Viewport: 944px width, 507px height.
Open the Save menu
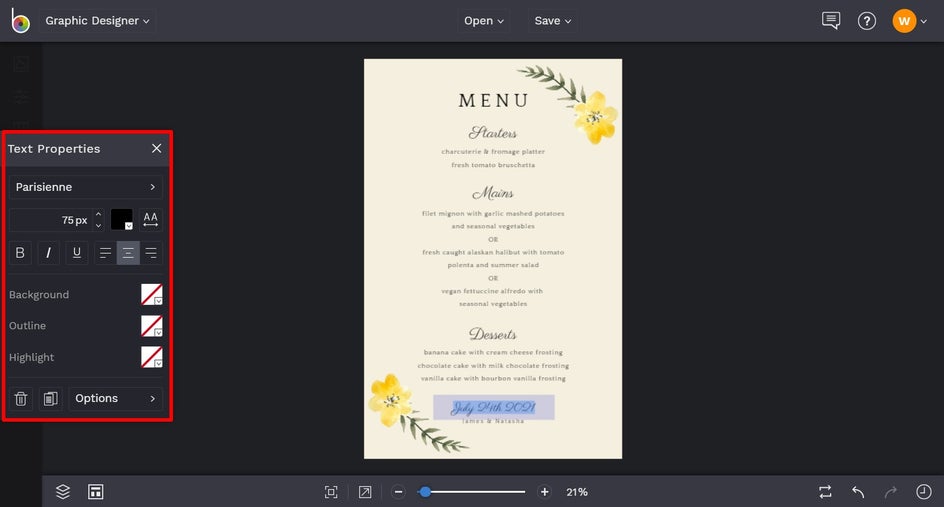coord(553,20)
